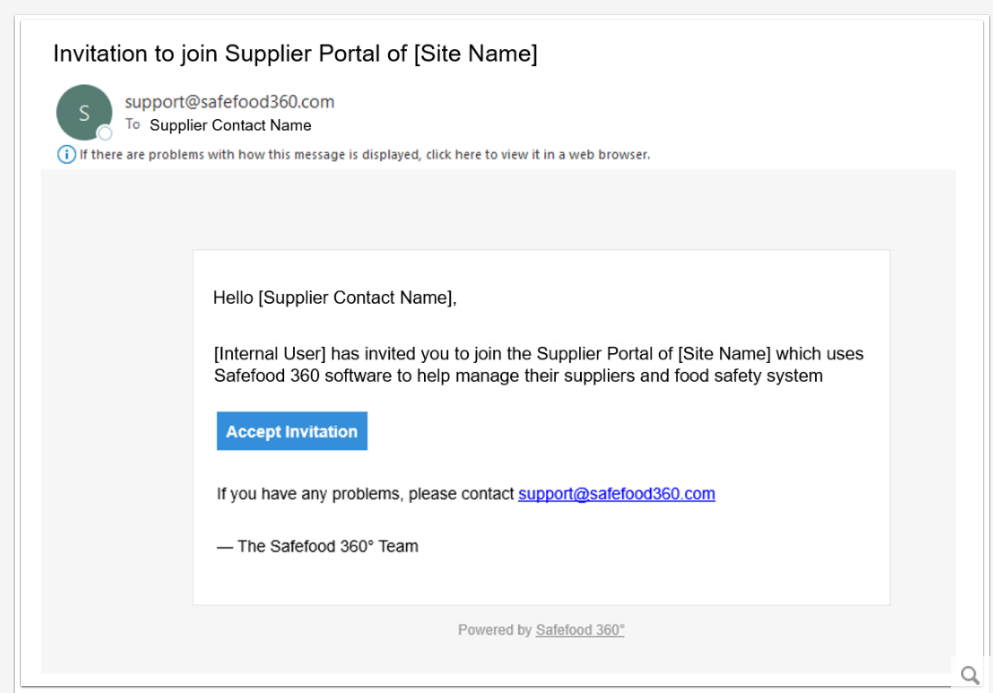Click the line starting 'Safefood 360 software'
This screenshot has height=693, width=993.
[x=518, y=376]
